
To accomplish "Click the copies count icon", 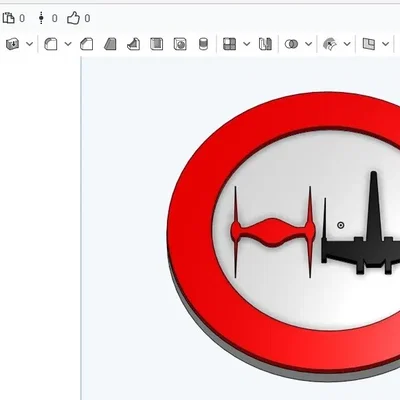I will (9, 18).
